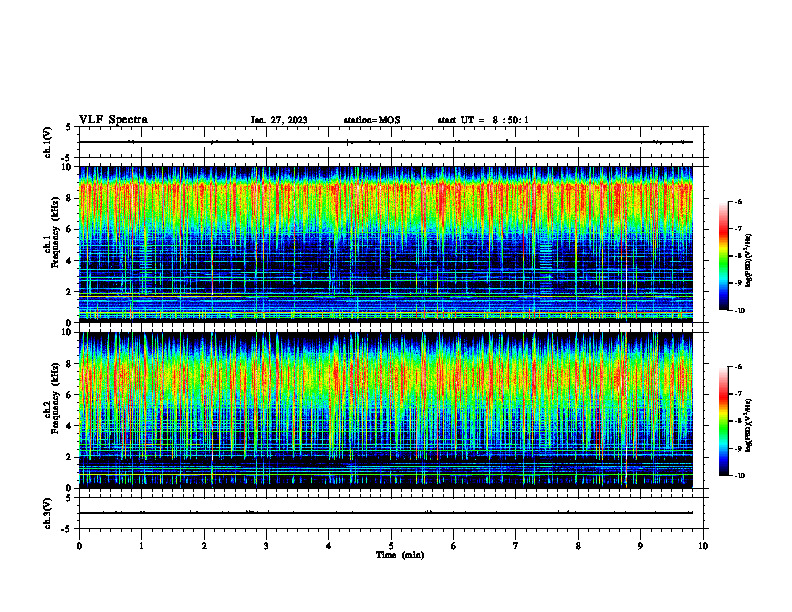Click time-axis tick label "7"

coord(516,546)
